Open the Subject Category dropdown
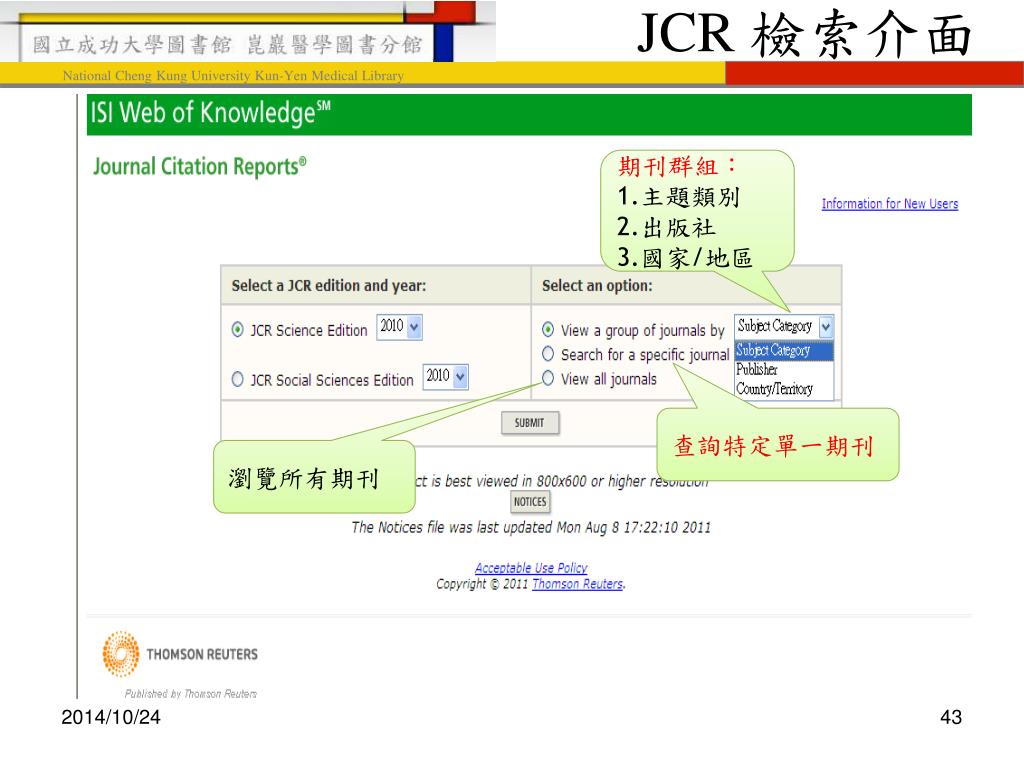The width and height of the screenshot is (1024, 768). coord(784,326)
